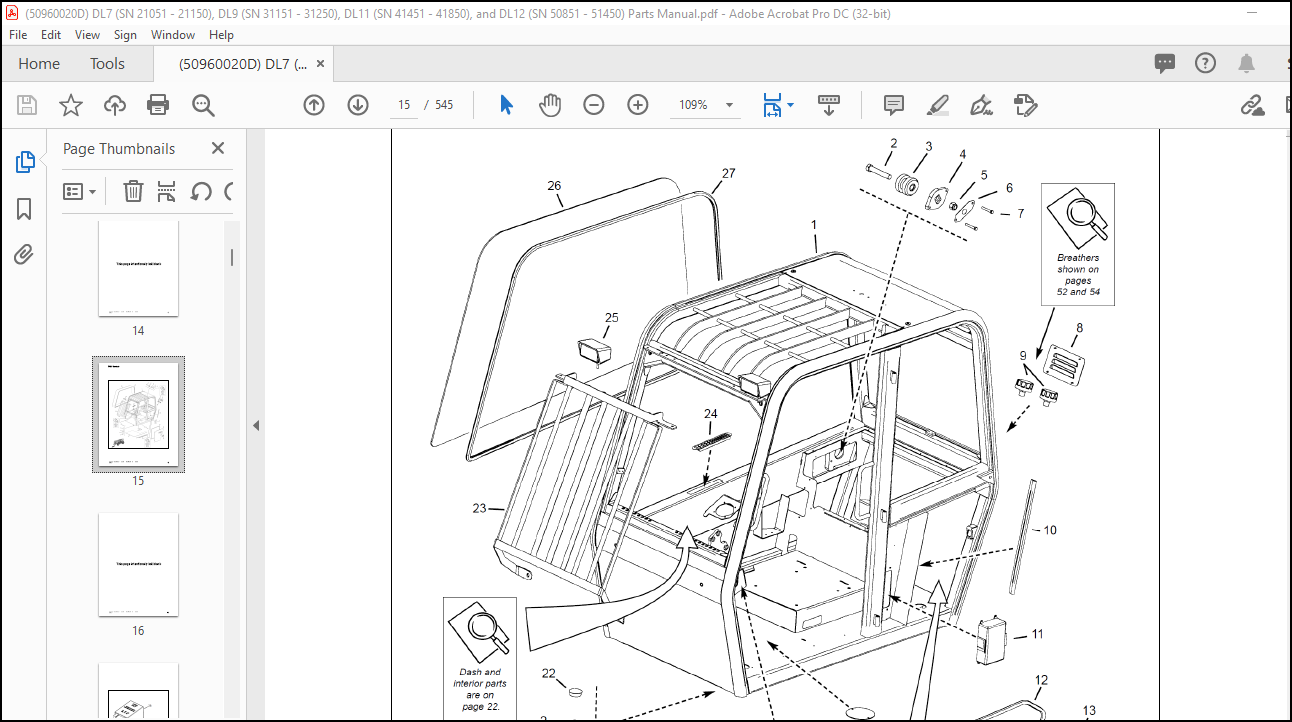This screenshot has height=722, width=1292.
Task: Activate the Hand pan tool
Action: coord(550,105)
